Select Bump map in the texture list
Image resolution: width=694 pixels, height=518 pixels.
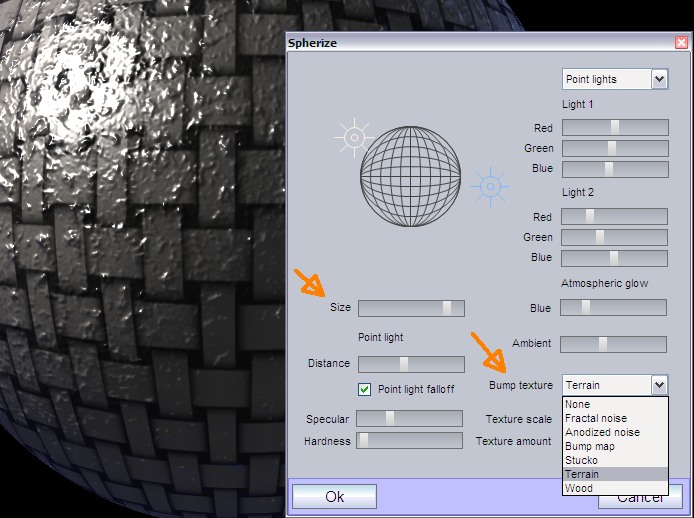pos(615,446)
